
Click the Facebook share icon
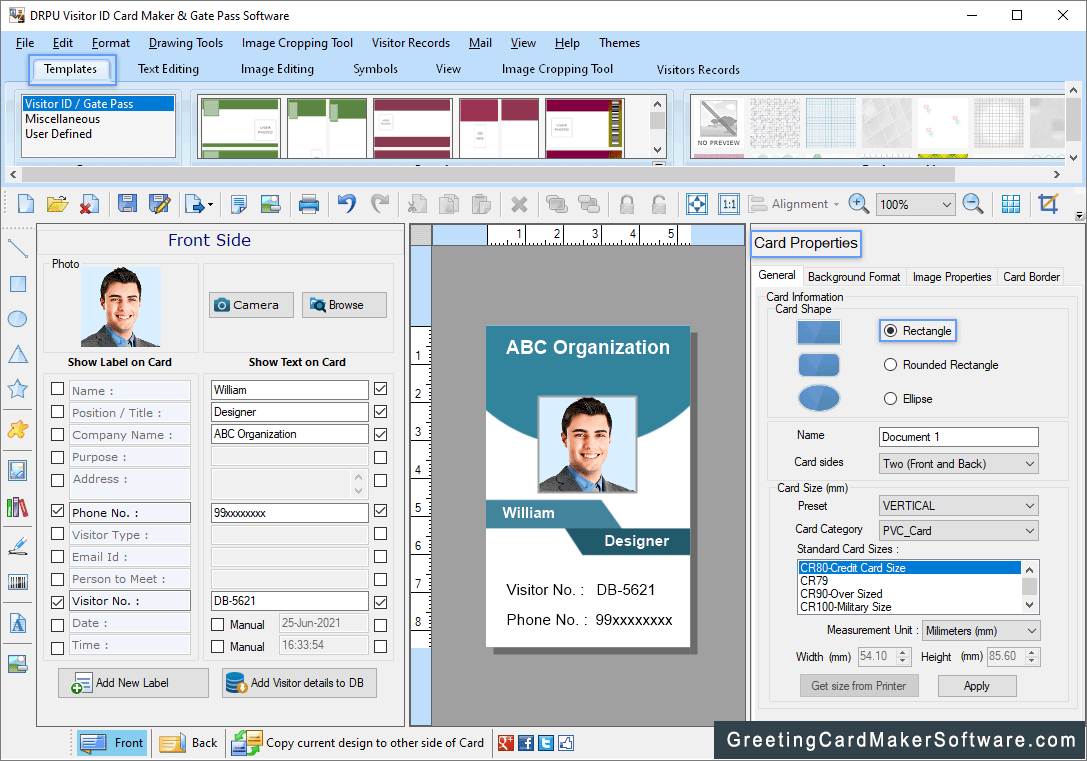click(x=526, y=743)
